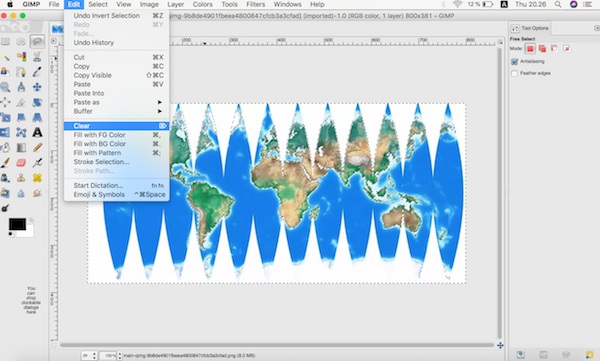Choose Subtract from selection mode
600x361 pixels.
click(554, 49)
